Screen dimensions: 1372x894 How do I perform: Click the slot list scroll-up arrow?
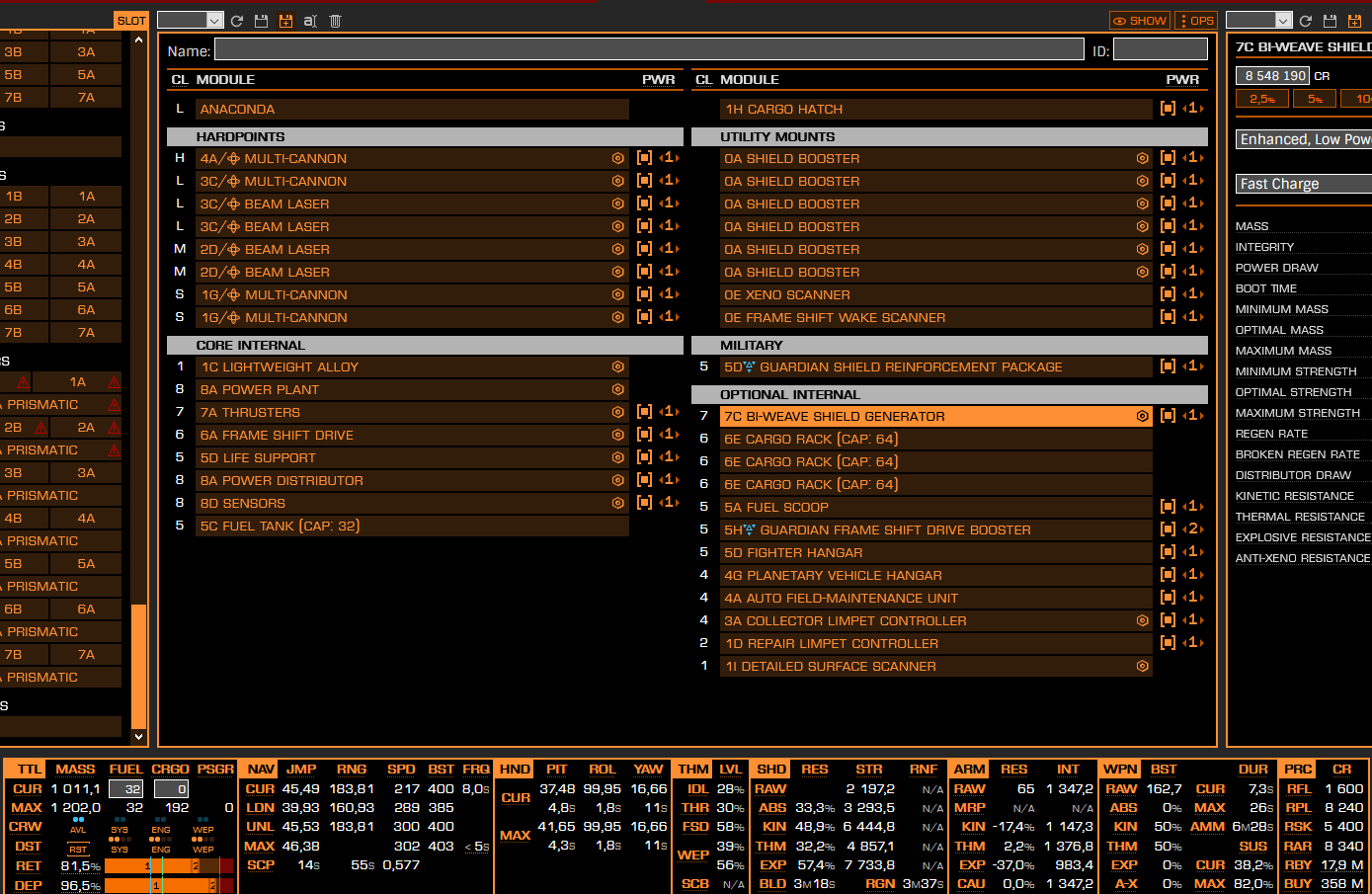[x=138, y=41]
